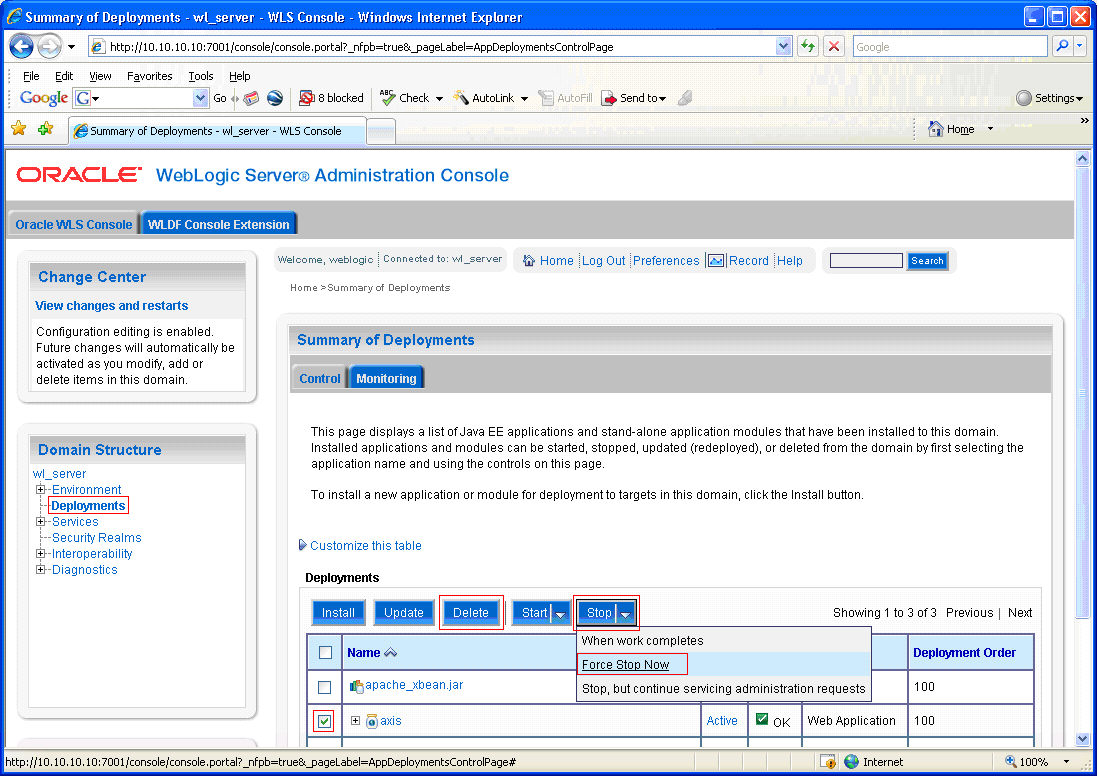The width and height of the screenshot is (1099, 776).
Task: Click the 8 blocked popup blocker icon
Action: click(x=306, y=98)
